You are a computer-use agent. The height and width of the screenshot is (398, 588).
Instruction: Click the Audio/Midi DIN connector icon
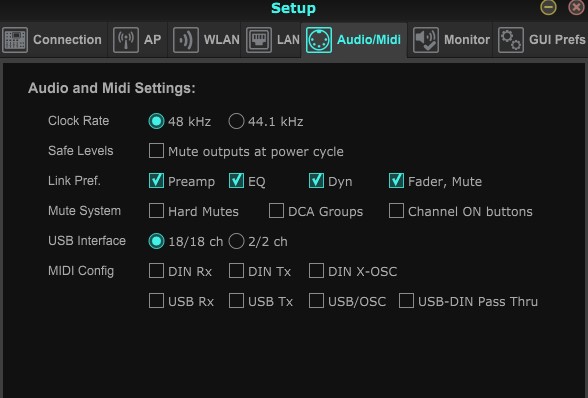[319, 40]
